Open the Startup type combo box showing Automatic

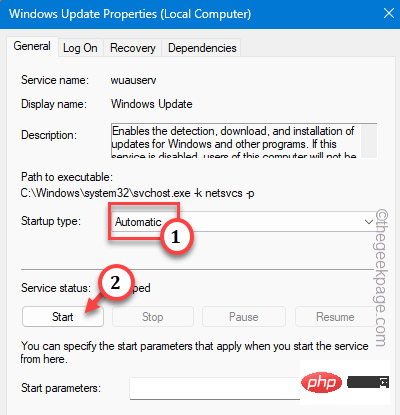point(243,222)
